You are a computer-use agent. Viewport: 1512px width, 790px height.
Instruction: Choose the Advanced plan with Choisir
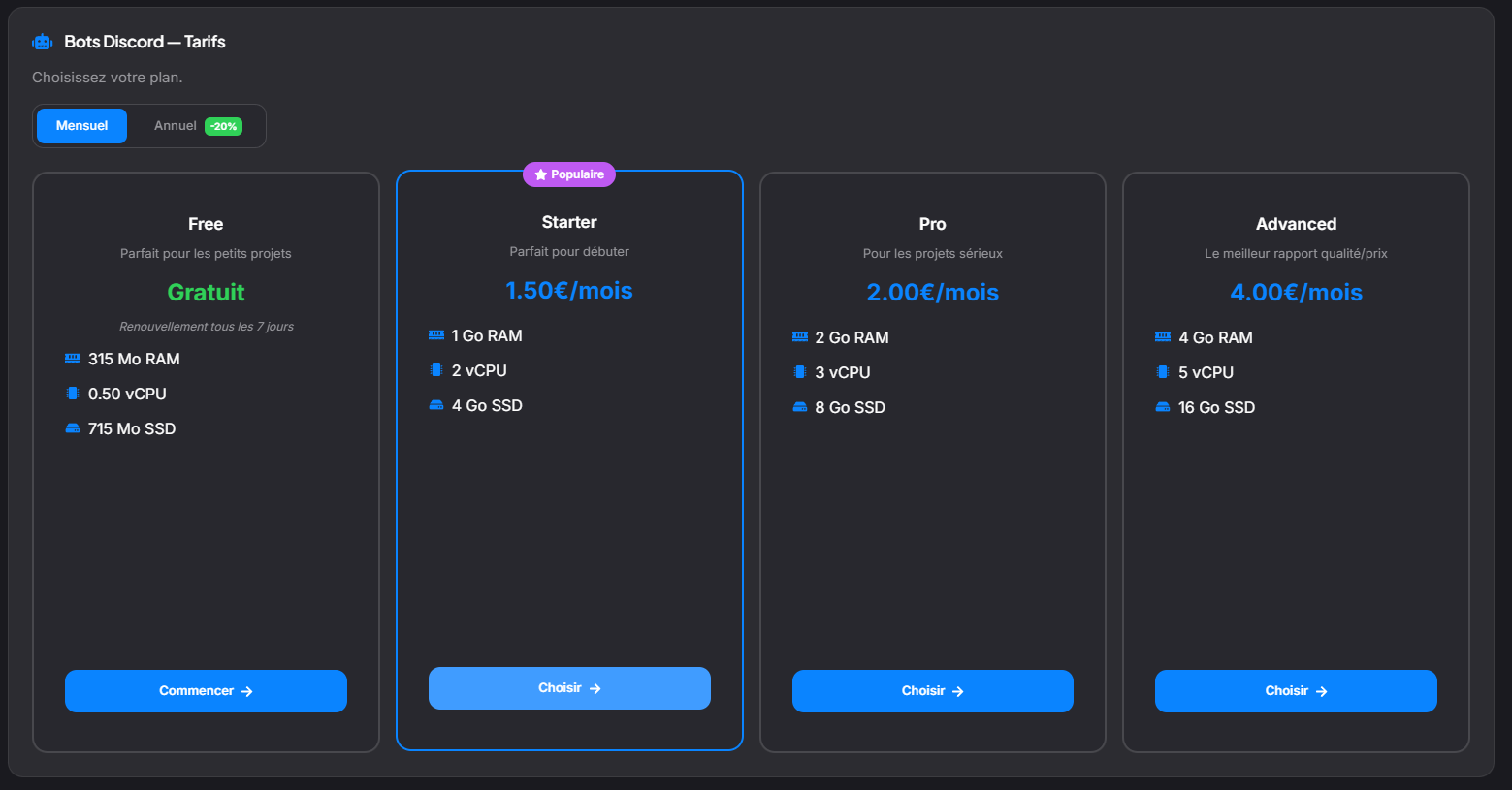pyautogui.click(x=1296, y=691)
